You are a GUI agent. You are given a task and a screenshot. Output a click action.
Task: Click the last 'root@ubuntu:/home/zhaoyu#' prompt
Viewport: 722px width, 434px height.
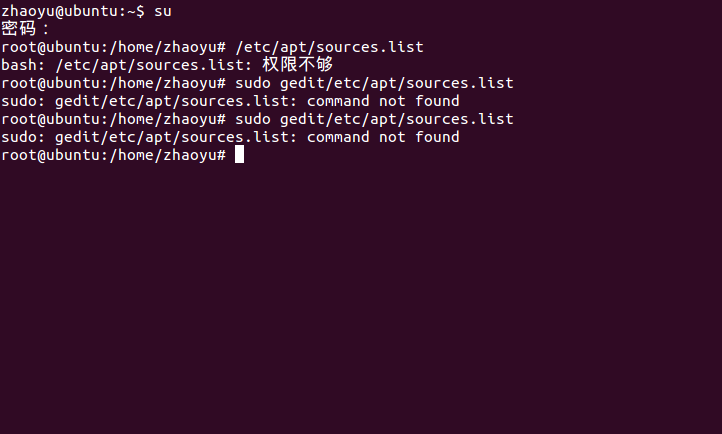point(113,155)
